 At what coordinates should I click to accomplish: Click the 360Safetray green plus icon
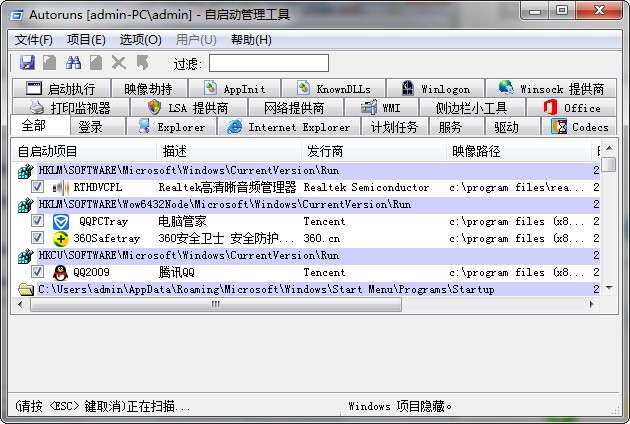(61, 239)
